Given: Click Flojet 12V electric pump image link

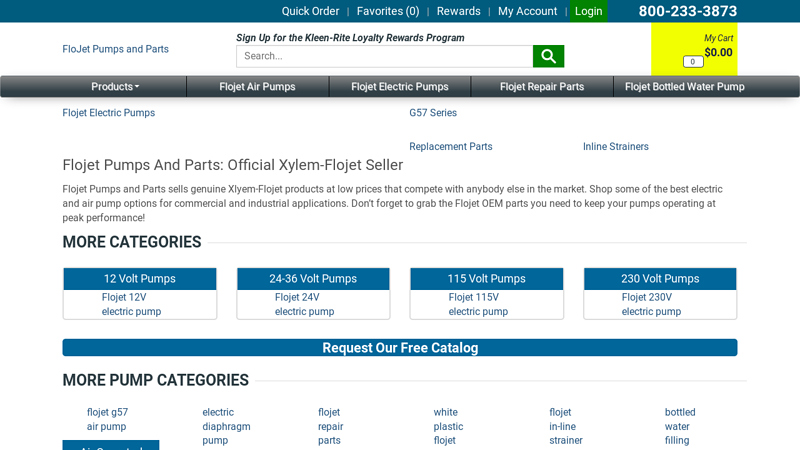Looking at the screenshot, I should tap(131, 304).
